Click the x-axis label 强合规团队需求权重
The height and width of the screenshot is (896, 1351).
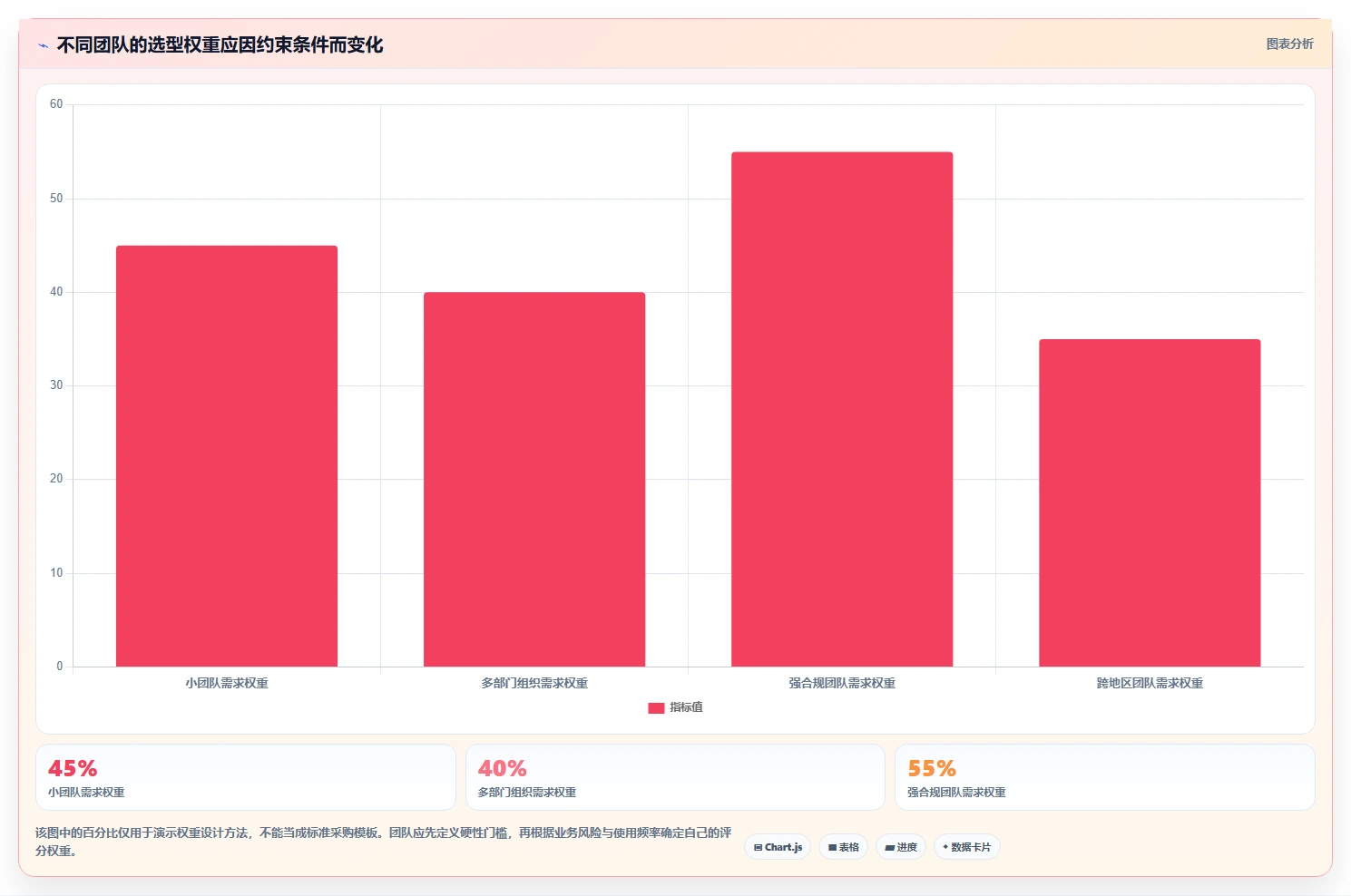[842, 683]
